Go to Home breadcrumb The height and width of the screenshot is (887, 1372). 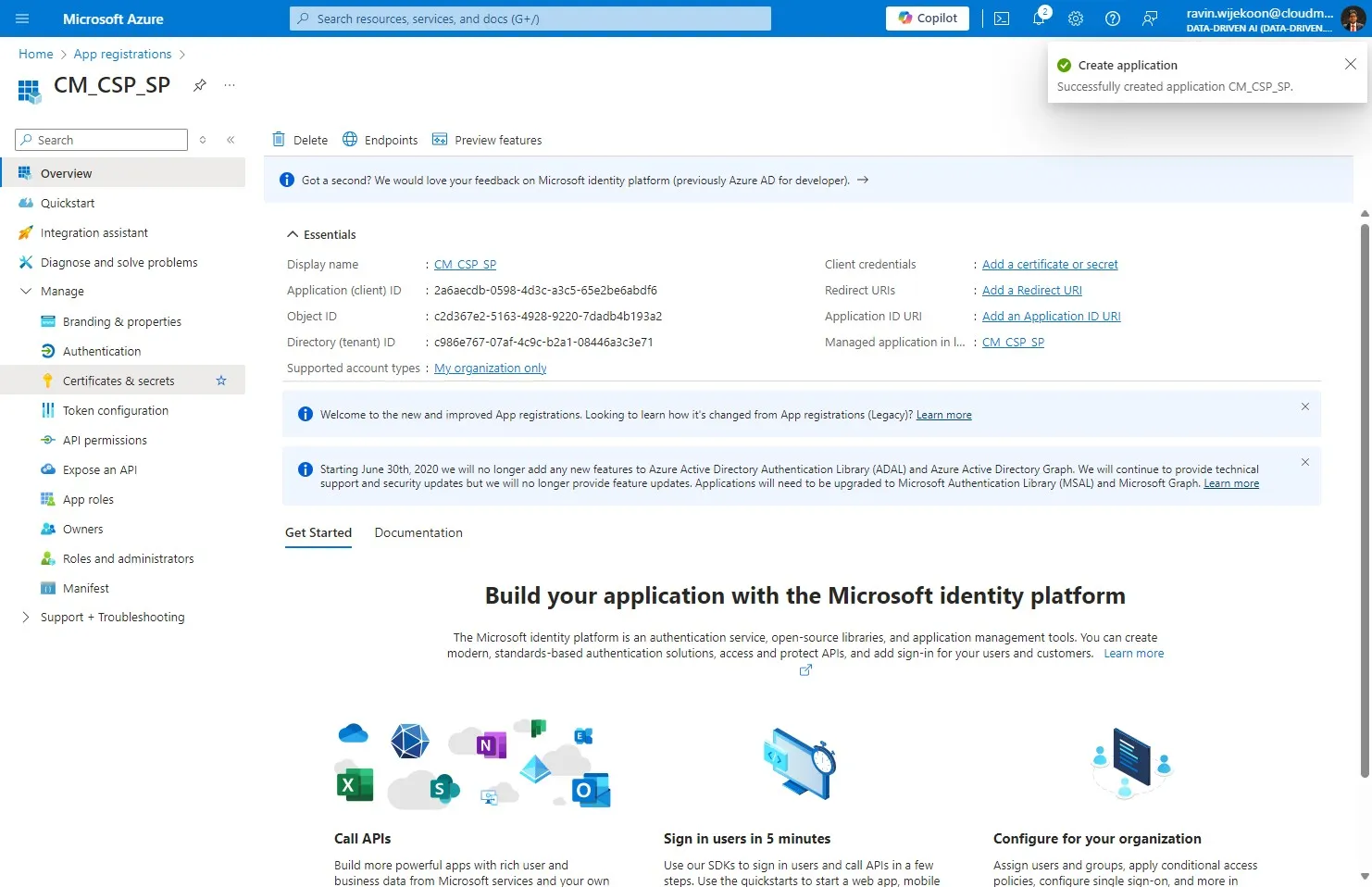coord(36,54)
